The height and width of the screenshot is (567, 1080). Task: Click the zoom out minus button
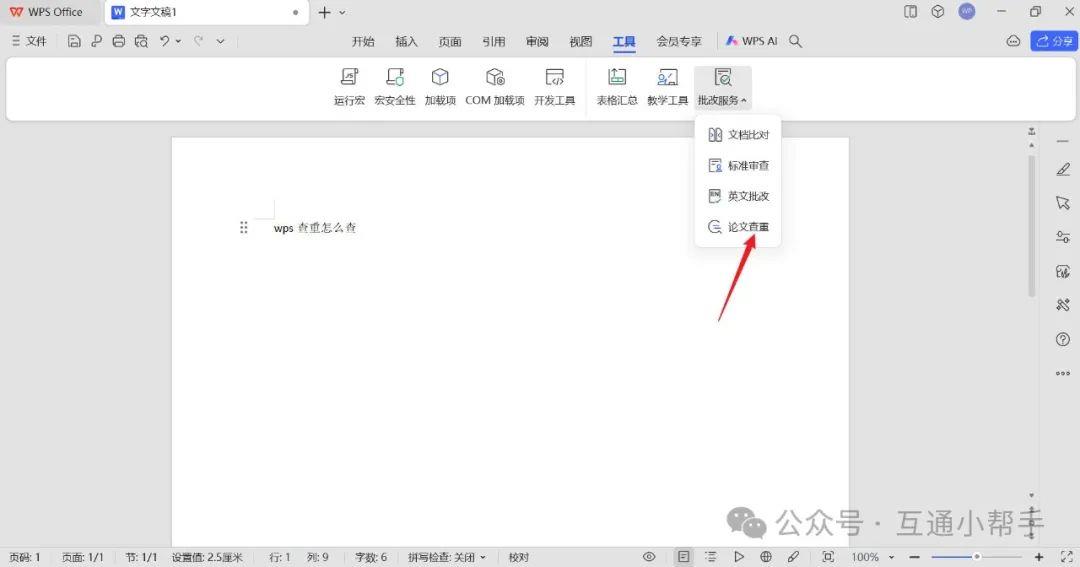point(915,557)
